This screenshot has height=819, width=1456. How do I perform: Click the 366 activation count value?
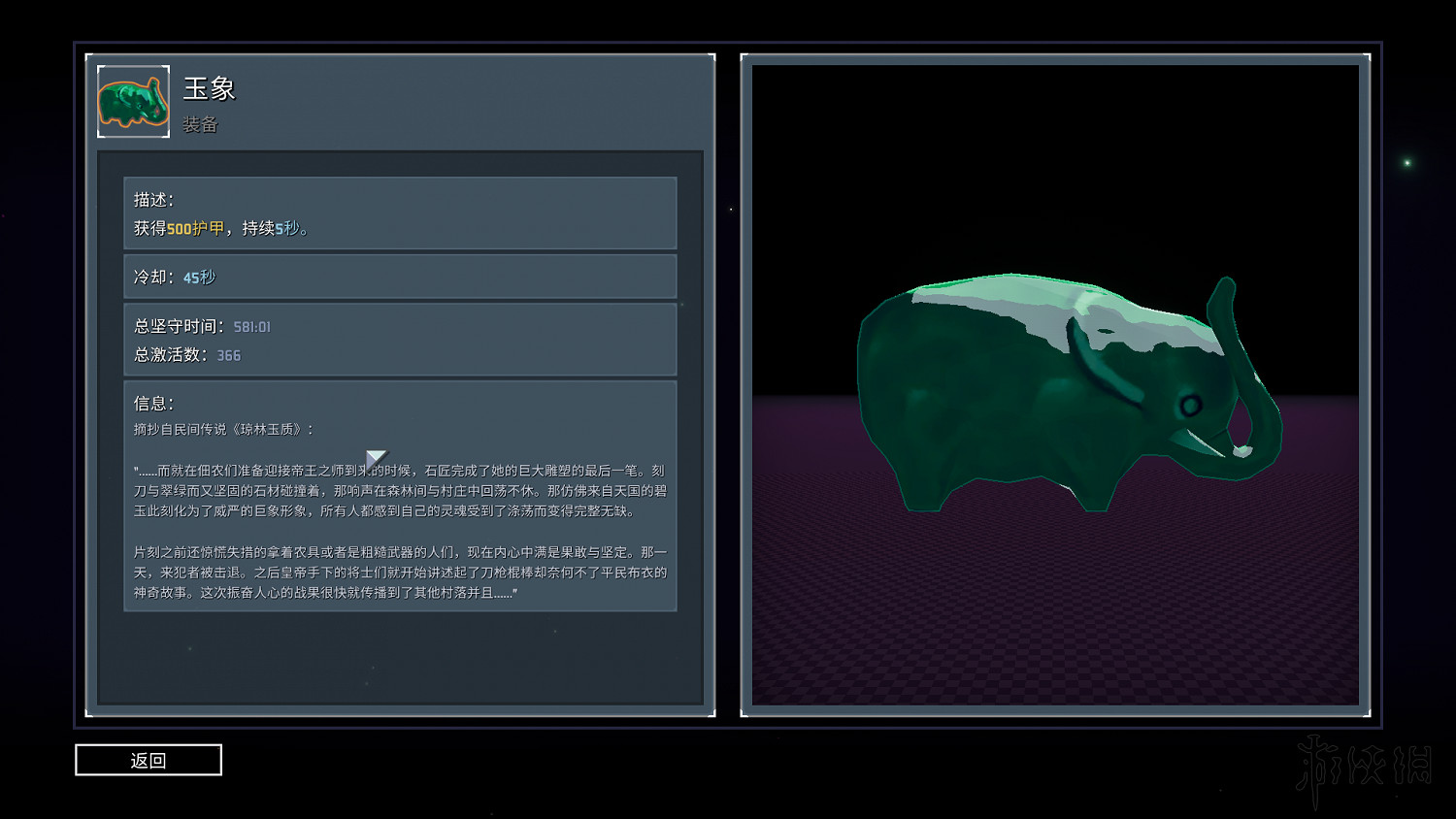228,356
